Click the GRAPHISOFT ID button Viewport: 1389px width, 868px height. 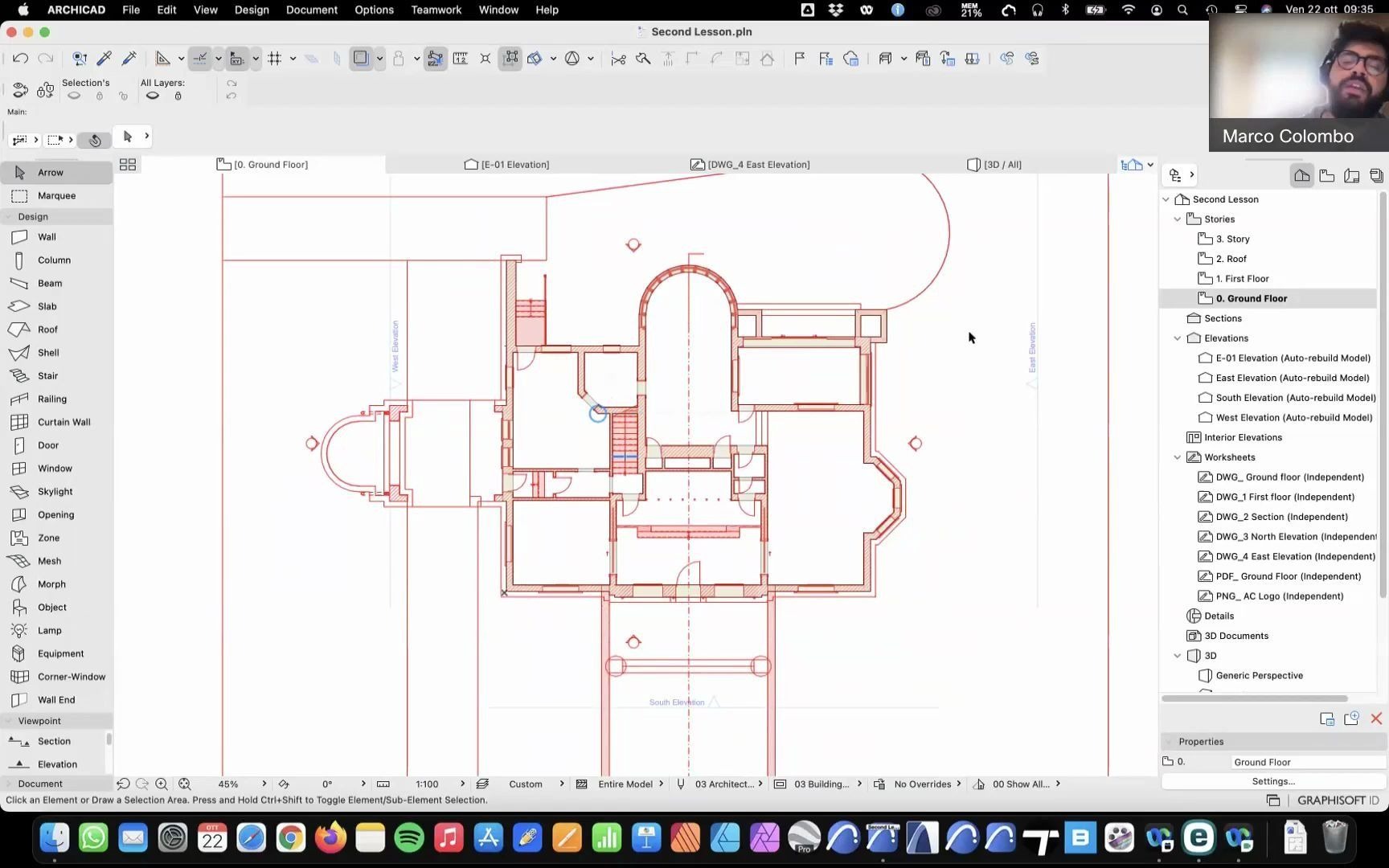pos(1338,800)
